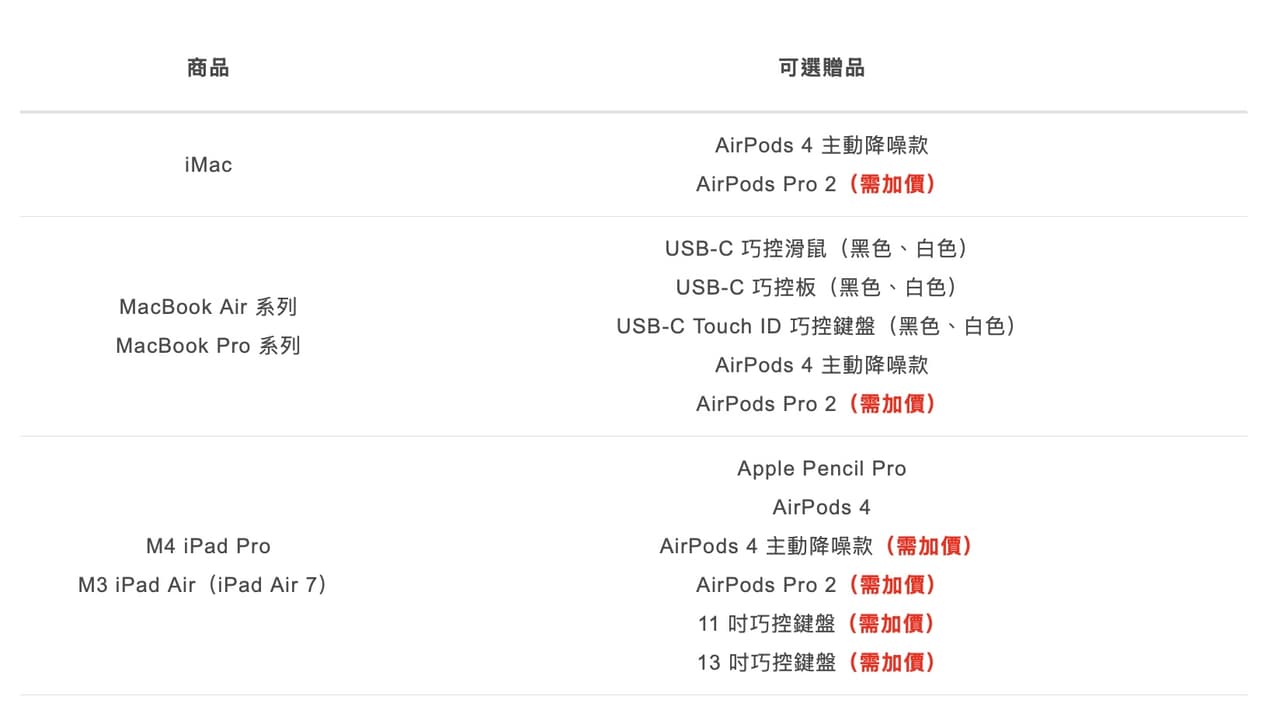Viewport: 1280px width, 718px height.
Task: Select the MacBook Air 系列 text
Action: coord(208,307)
